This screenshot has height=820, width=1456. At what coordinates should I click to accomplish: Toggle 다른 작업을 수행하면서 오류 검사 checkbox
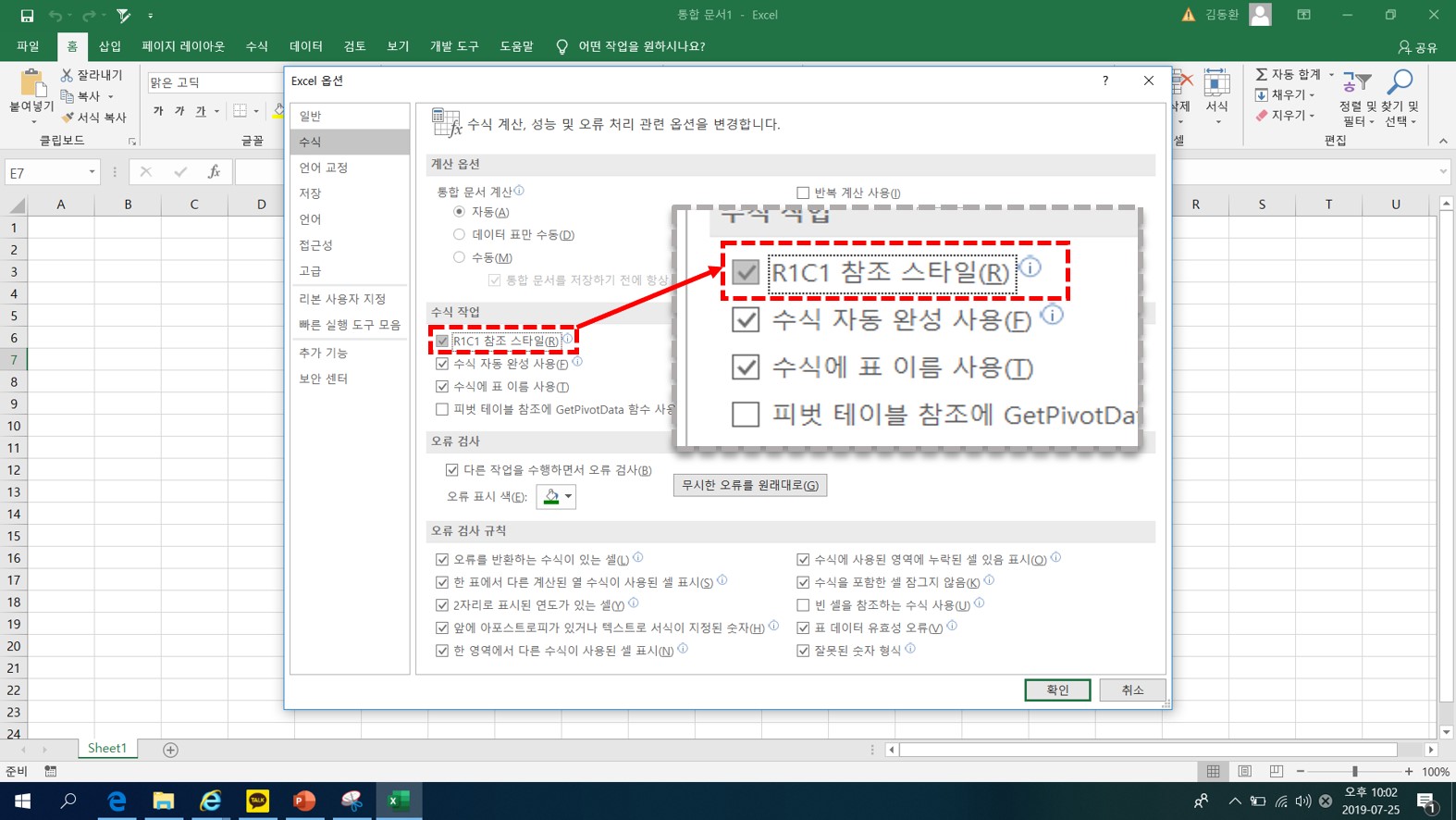(452, 470)
